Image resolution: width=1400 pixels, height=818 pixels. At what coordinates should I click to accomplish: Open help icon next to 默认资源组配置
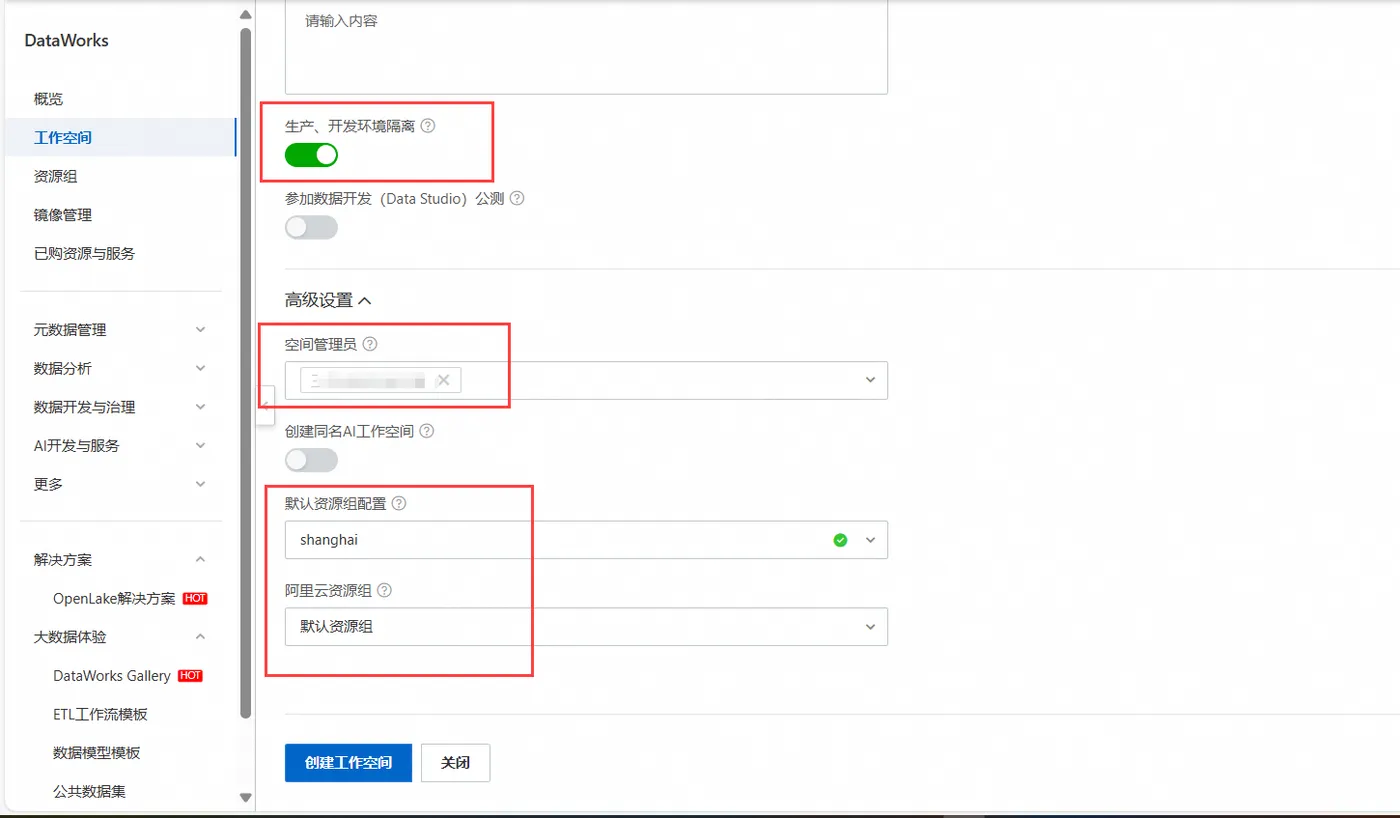coord(399,503)
